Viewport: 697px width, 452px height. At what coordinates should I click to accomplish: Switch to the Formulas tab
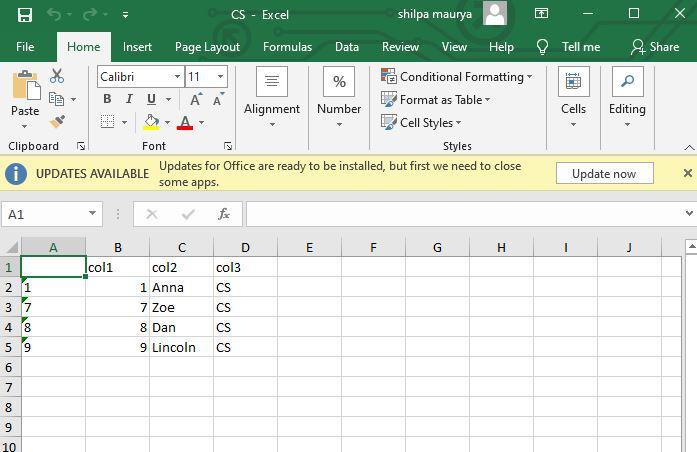coord(288,47)
